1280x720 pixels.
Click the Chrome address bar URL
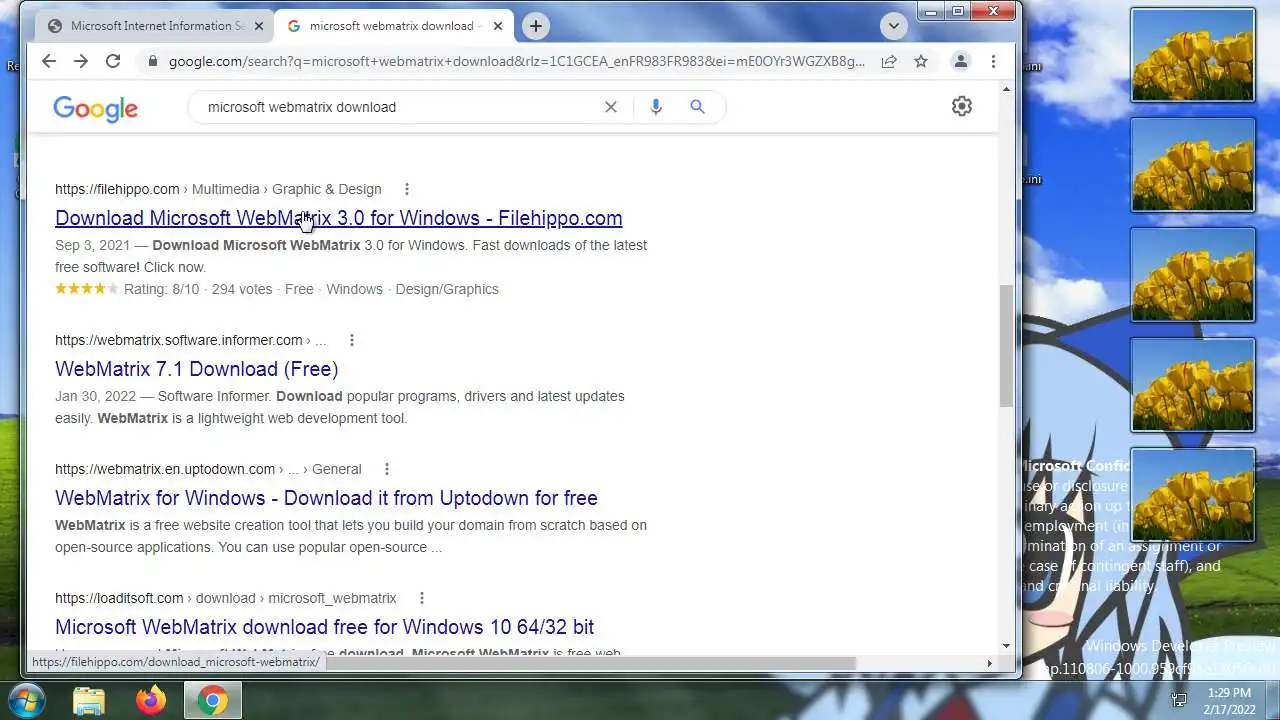click(517, 61)
